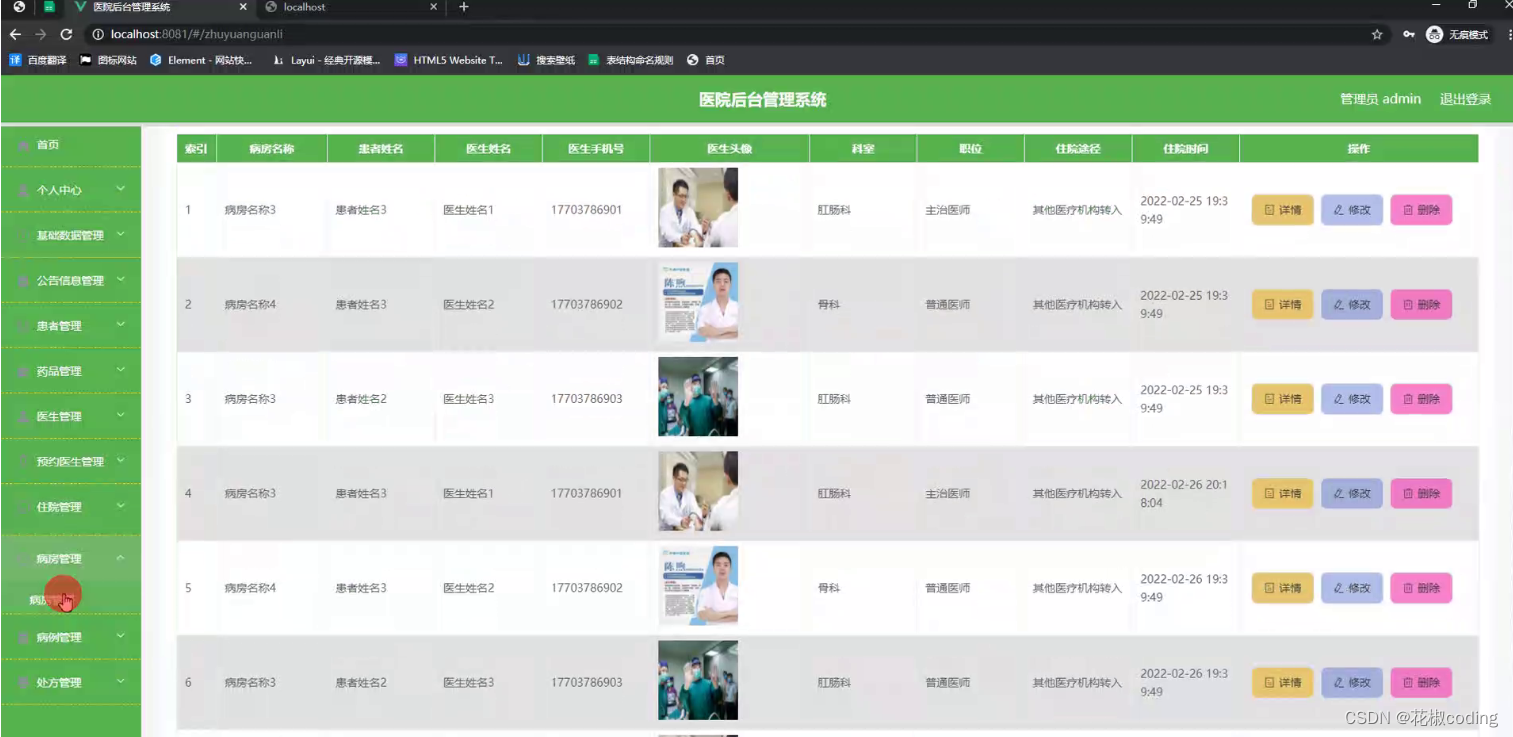This screenshot has width=1513, height=737.
Task: Open the 百度翻译 bookmark
Action: (38, 60)
